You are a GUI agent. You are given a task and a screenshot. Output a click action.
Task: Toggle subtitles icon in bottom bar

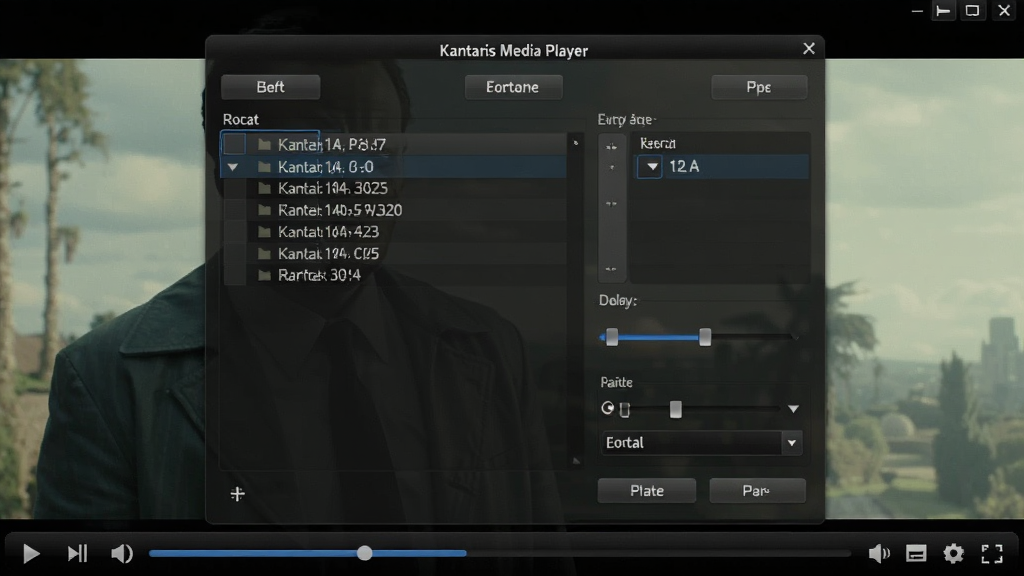(916, 554)
